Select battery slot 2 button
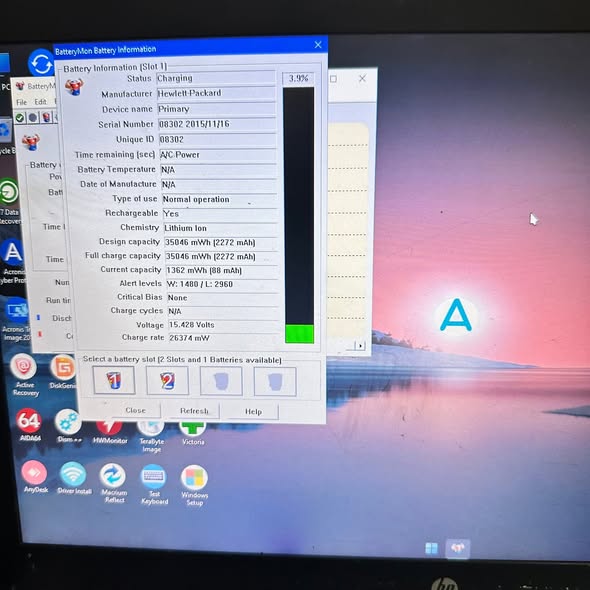This screenshot has width=590, height=590. (x=167, y=381)
